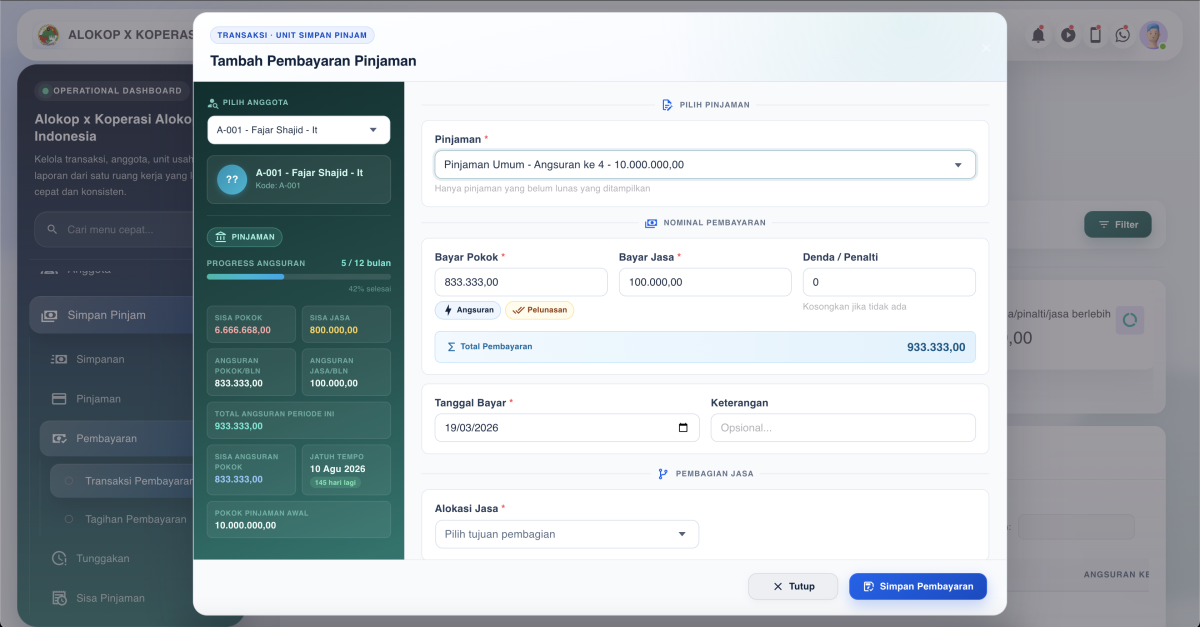
Task: Select the Pelunasan payment type chip
Action: (539, 310)
